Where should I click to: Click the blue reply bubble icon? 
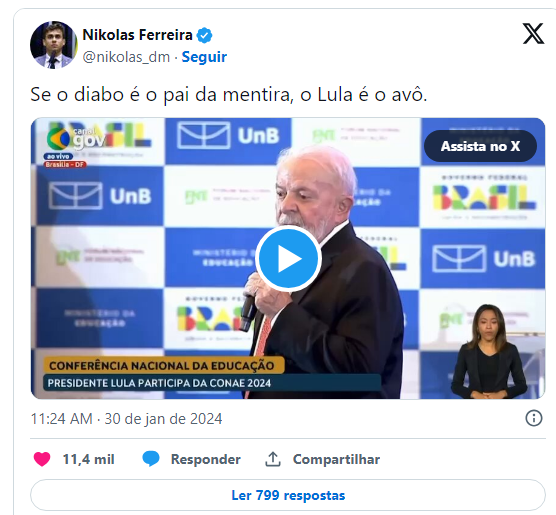[151, 459]
